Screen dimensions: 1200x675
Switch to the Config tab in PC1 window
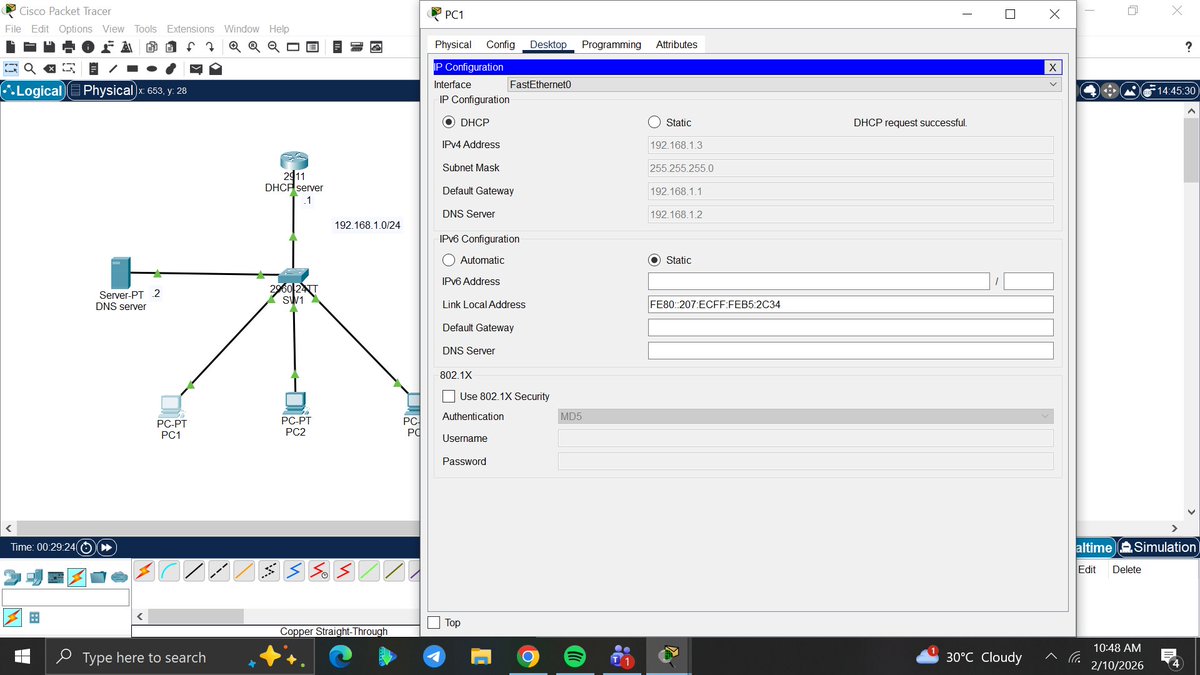coord(500,44)
